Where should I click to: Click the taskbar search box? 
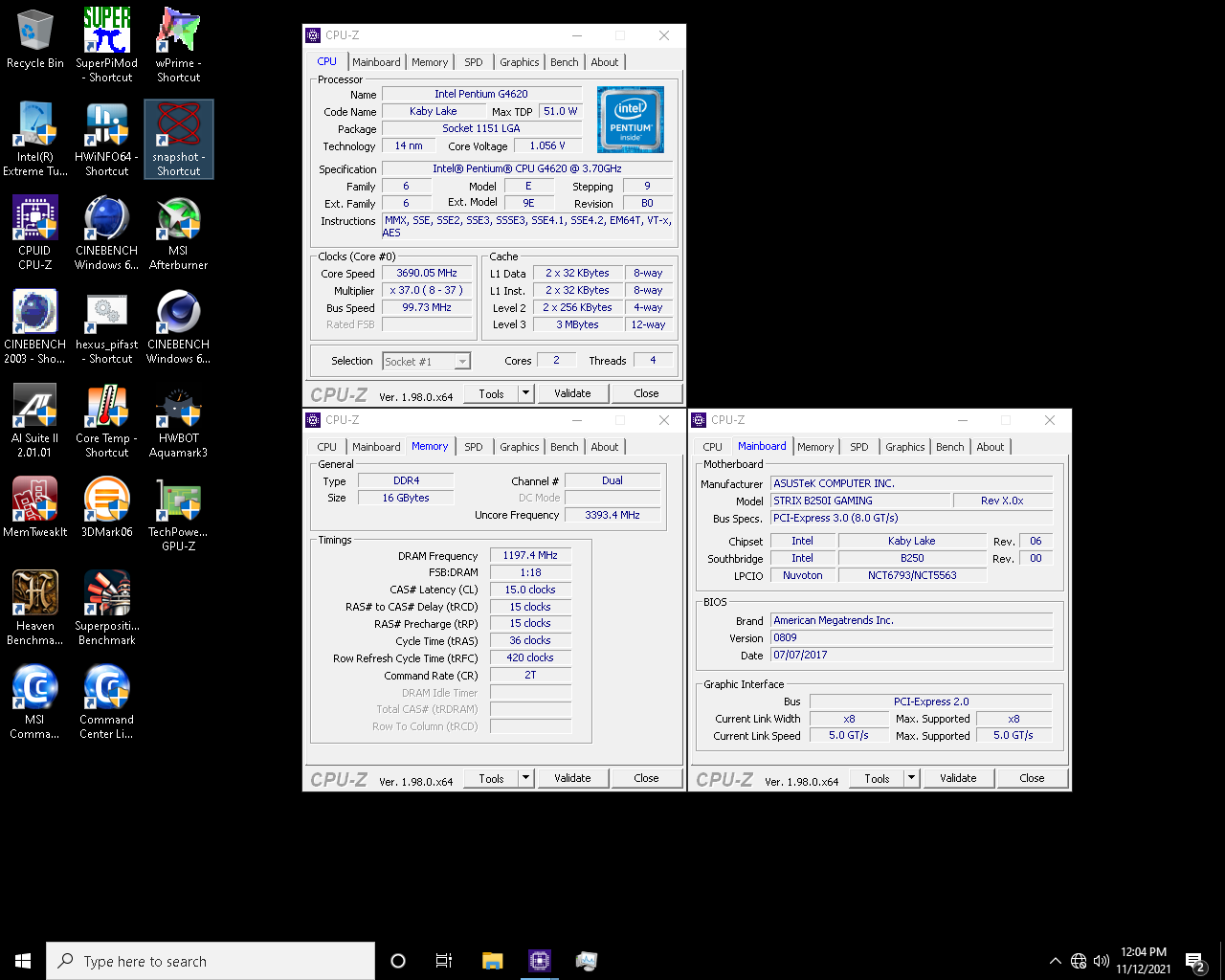pyautogui.click(x=211, y=961)
